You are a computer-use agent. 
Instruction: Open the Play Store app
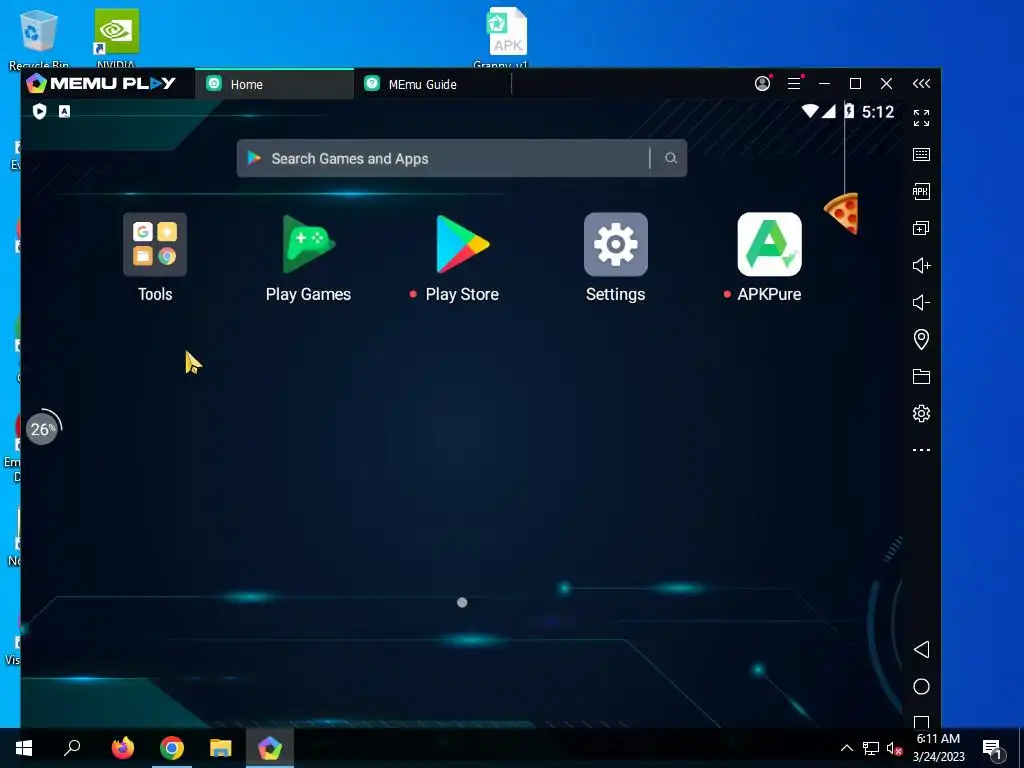462,244
